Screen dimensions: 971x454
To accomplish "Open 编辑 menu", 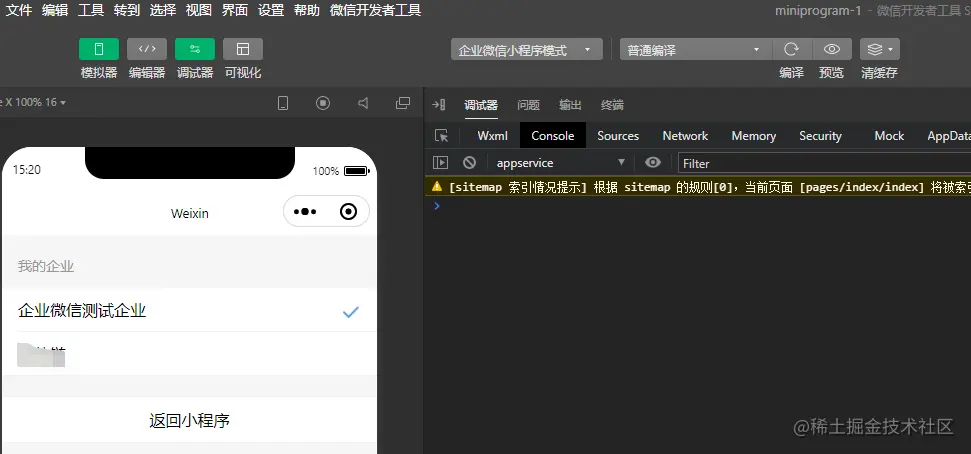I will (55, 10).
